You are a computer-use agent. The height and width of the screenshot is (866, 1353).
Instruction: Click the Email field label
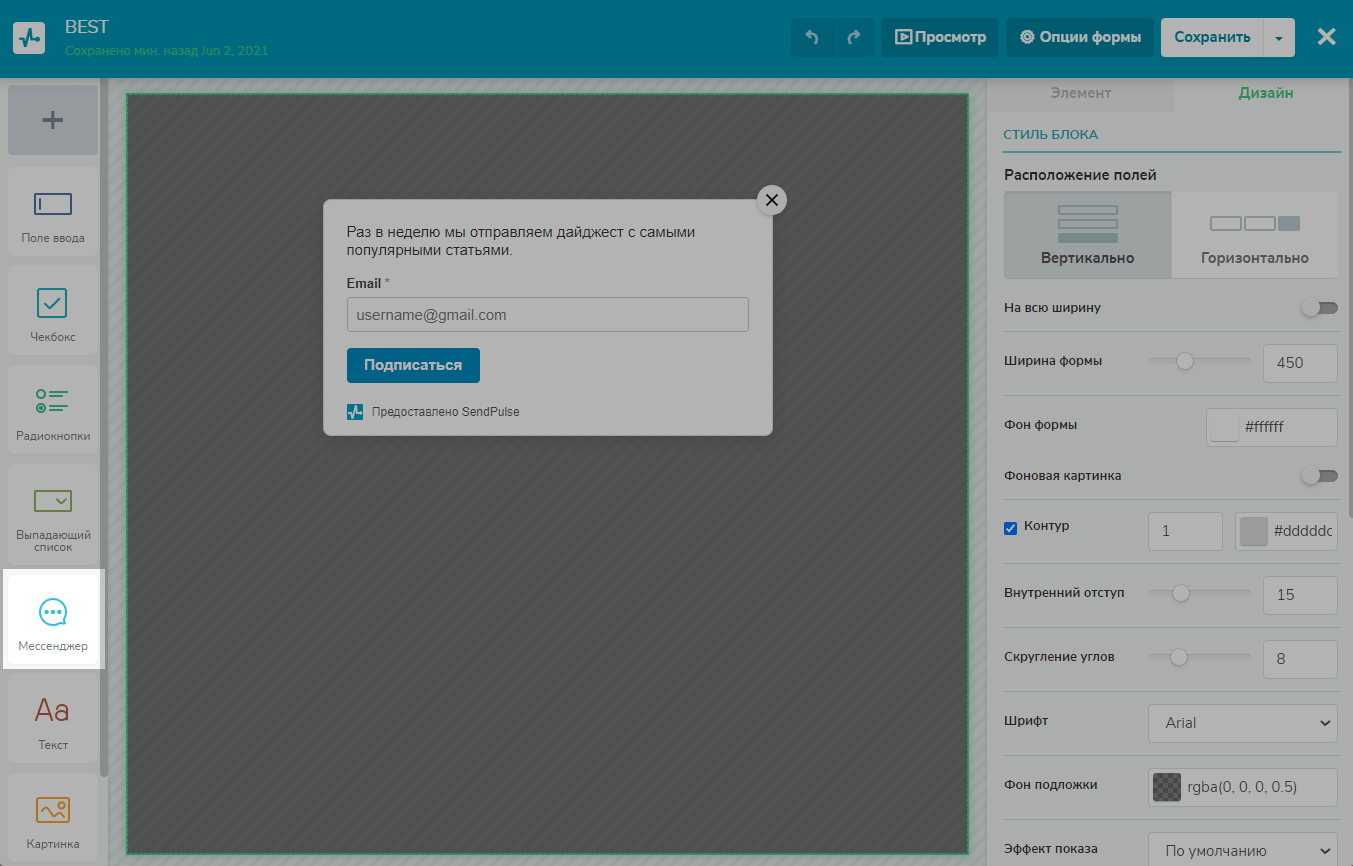(364, 283)
